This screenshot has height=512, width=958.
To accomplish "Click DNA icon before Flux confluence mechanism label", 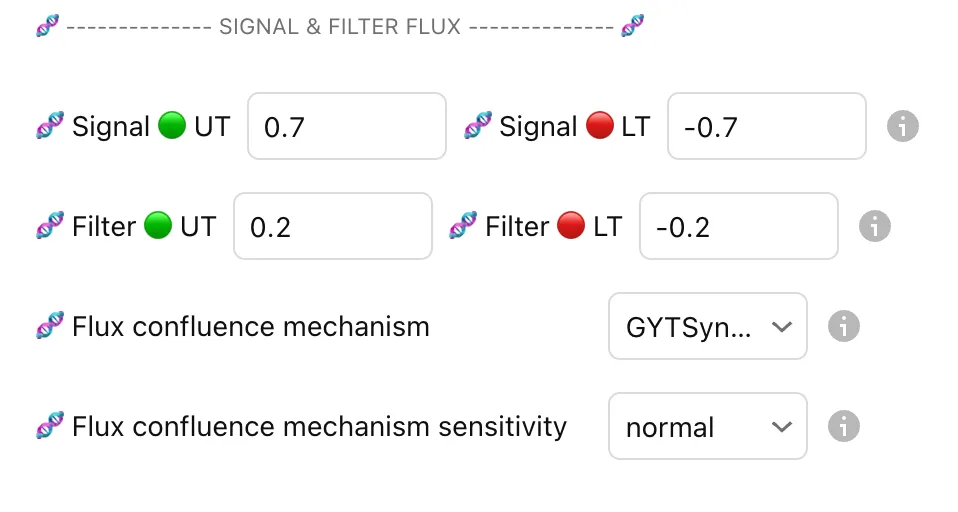I will pos(50,326).
